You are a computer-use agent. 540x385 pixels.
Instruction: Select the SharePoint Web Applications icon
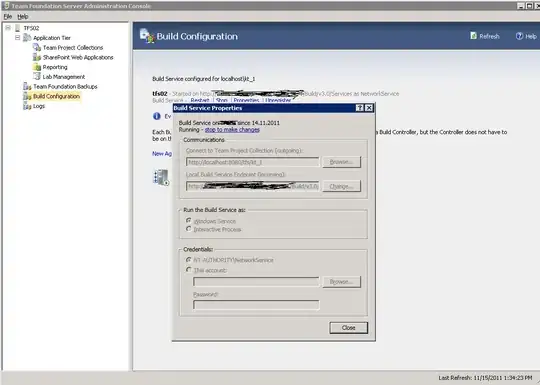37,57
